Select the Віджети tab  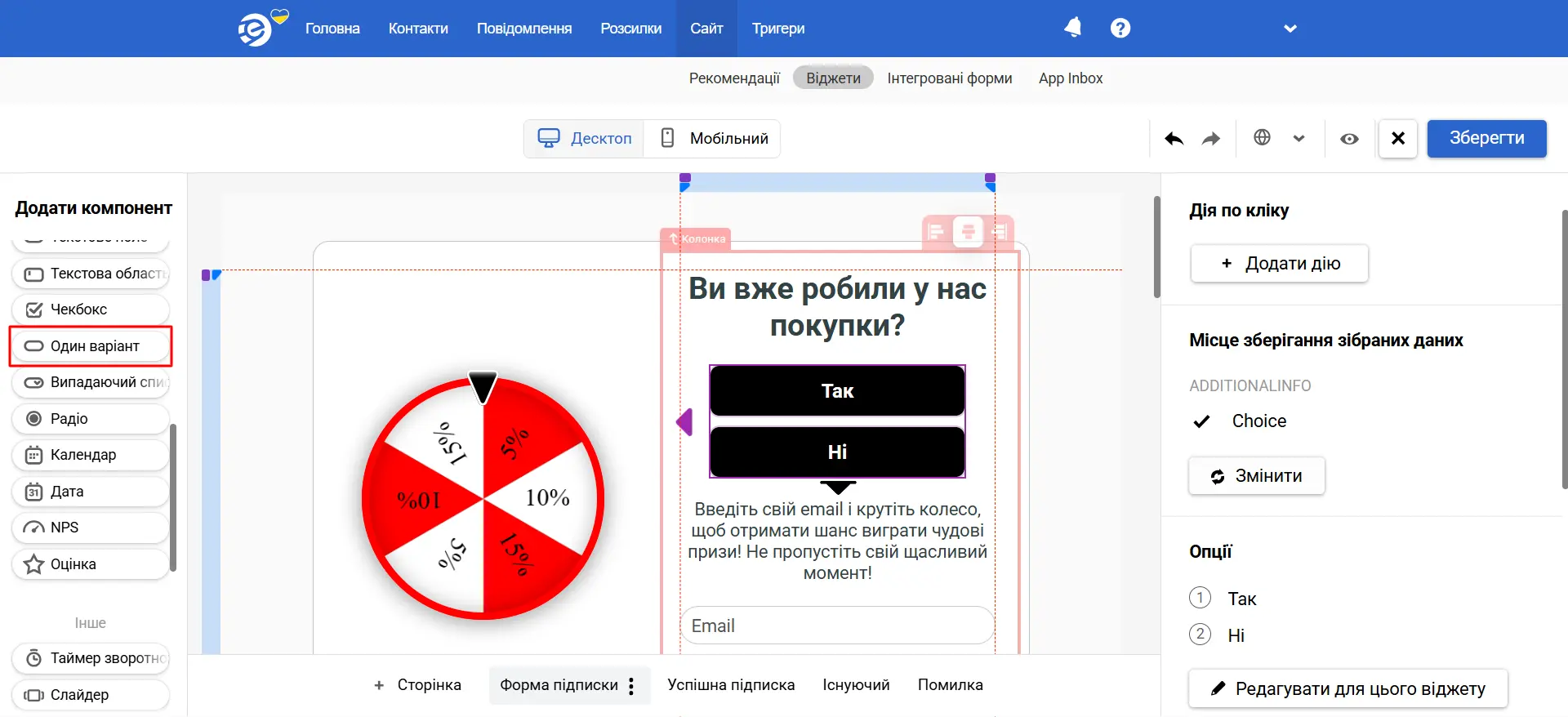click(x=833, y=78)
